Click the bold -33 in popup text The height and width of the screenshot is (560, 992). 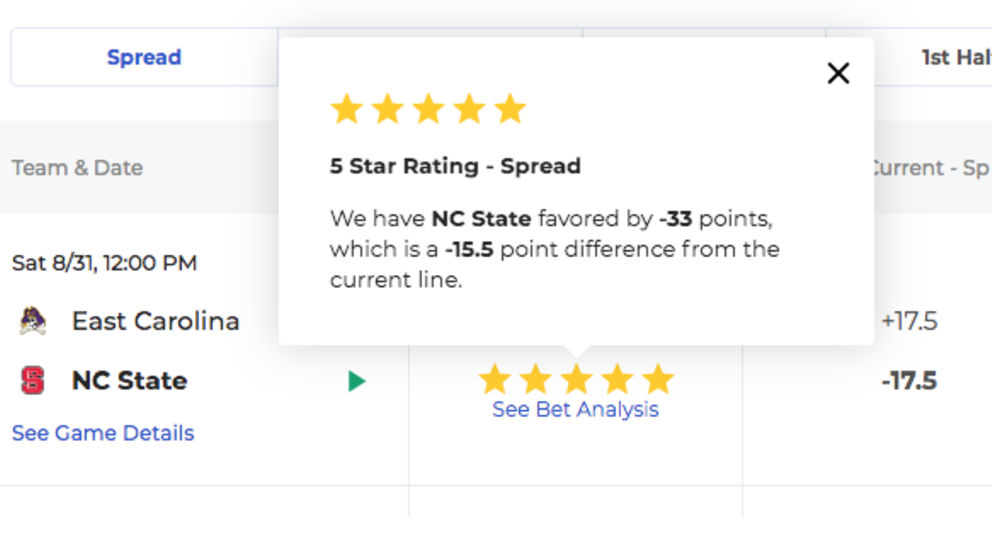point(676,218)
